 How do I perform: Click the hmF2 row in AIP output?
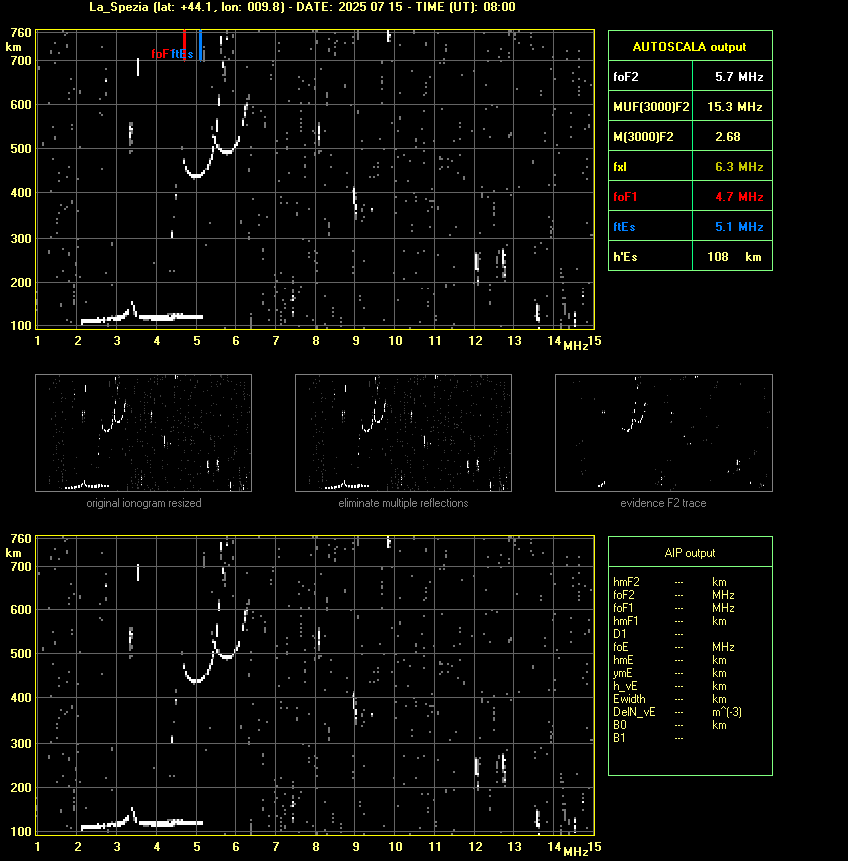(x=670, y=582)
